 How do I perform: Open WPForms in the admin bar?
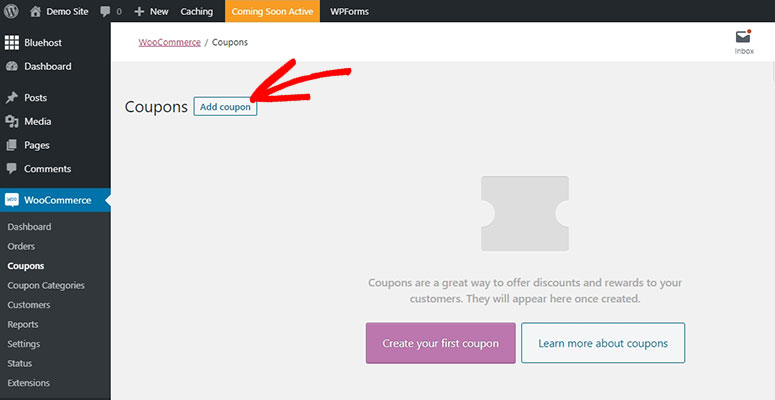click(349, 11)
